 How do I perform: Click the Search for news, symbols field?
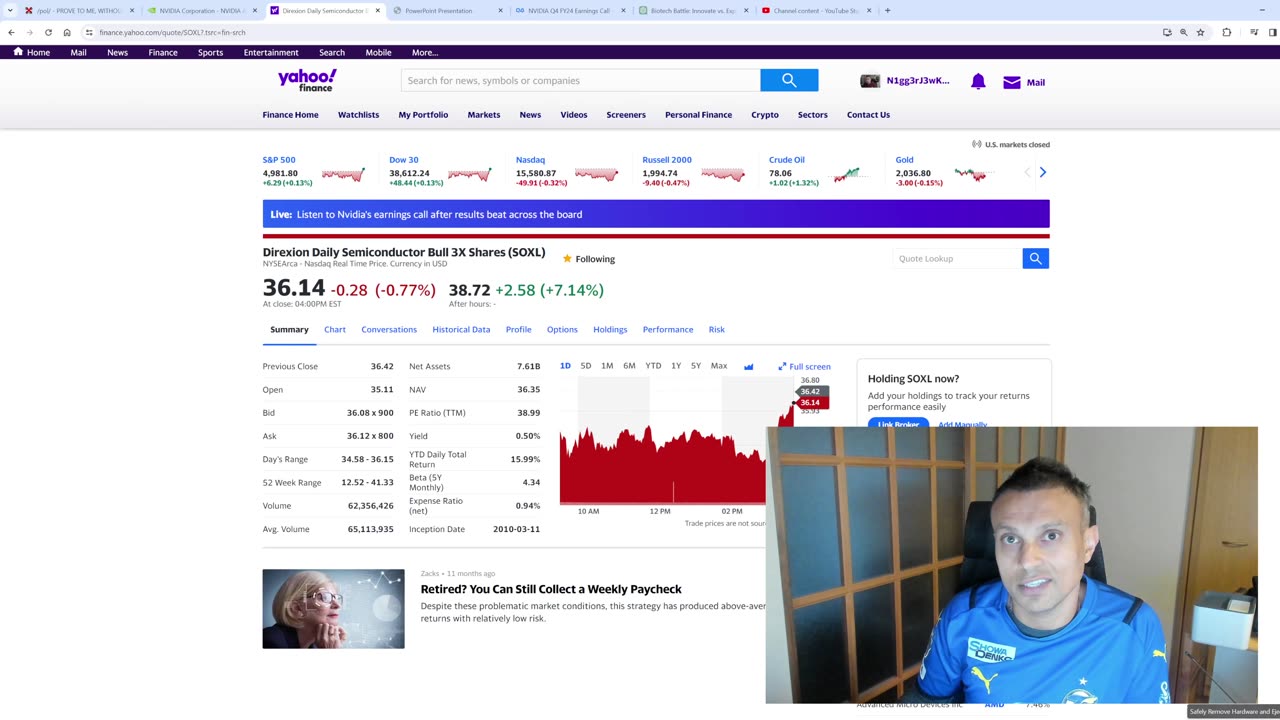tap(580, 80)
